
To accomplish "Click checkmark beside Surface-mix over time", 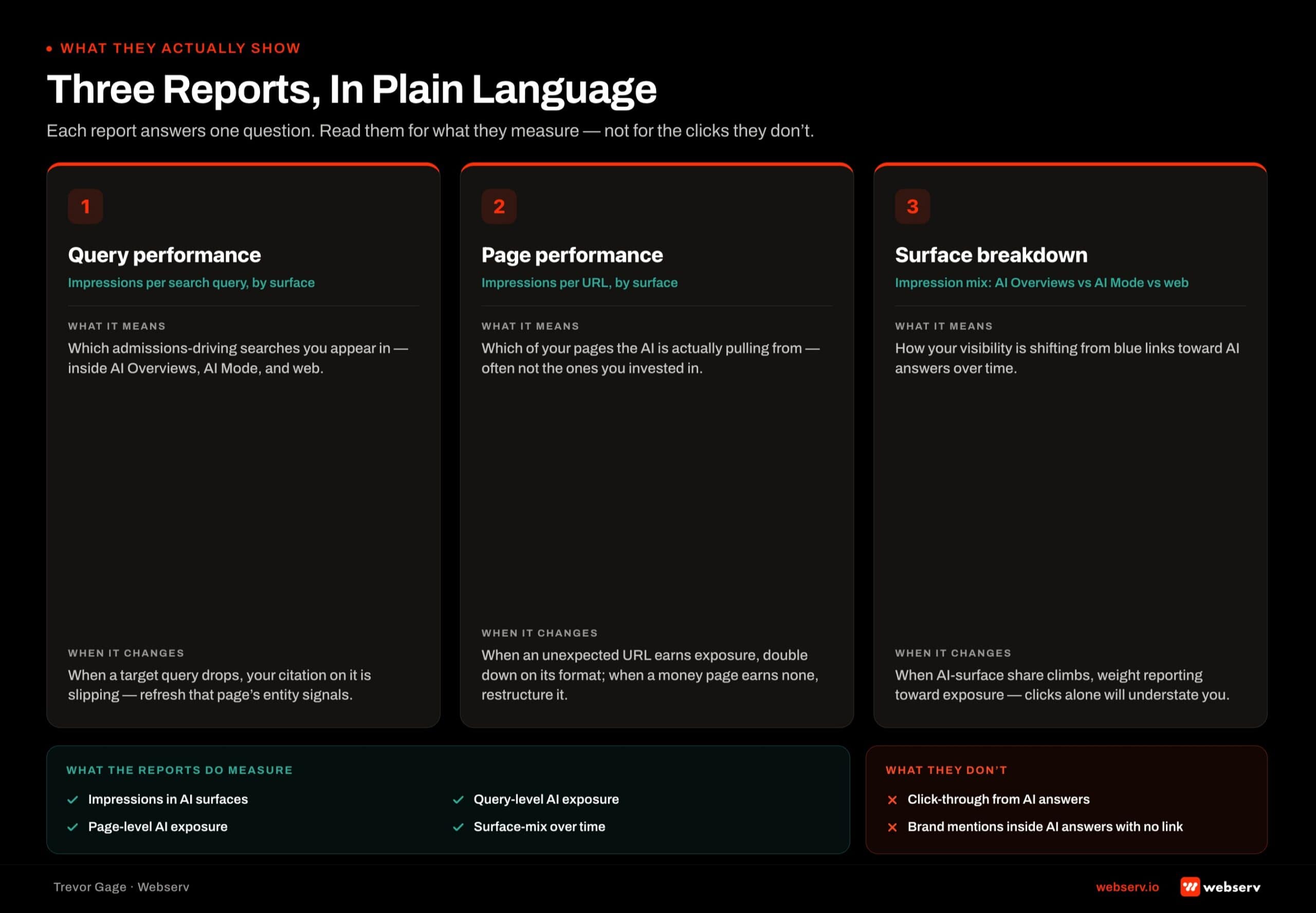I will tap(458, 827).
